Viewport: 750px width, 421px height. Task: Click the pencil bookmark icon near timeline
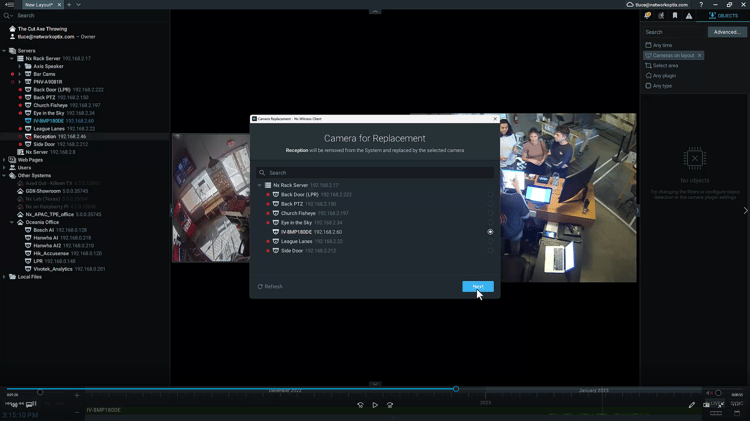[x=692, y=405]
